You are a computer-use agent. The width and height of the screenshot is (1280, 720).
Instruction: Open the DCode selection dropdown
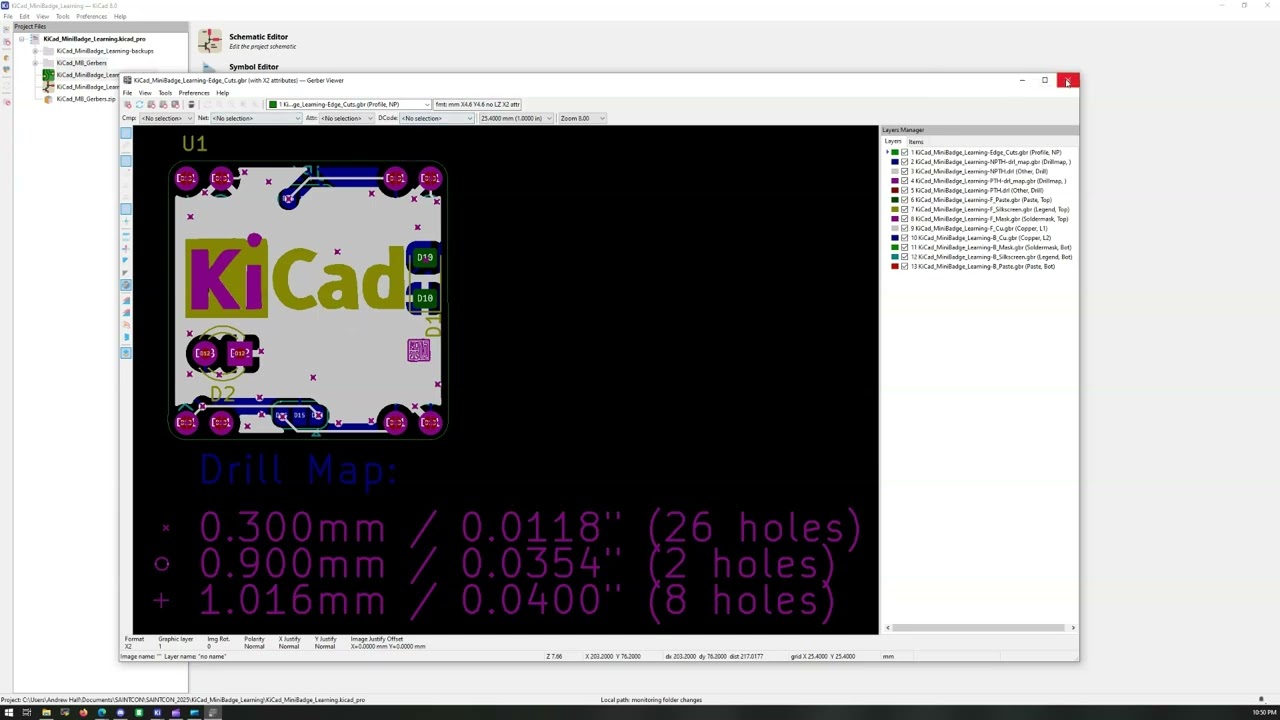[437, 118]
